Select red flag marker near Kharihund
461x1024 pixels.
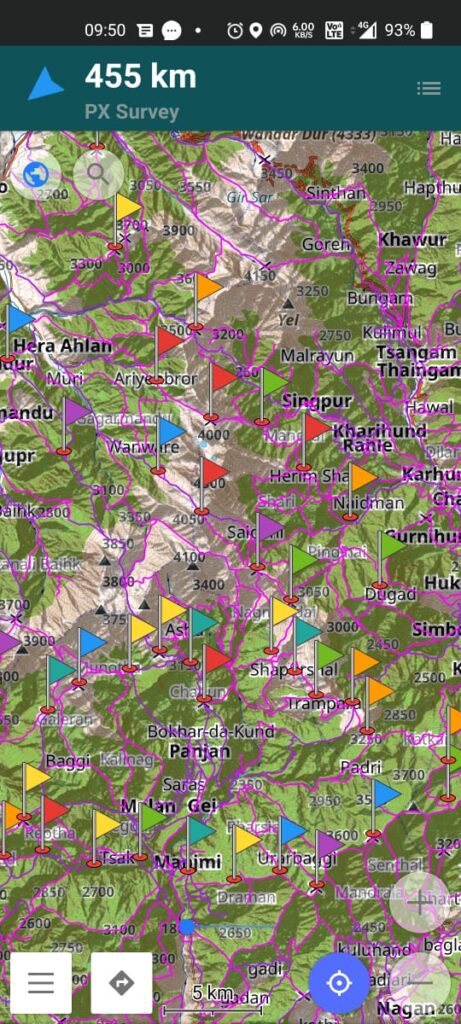[x=313, y=441]
